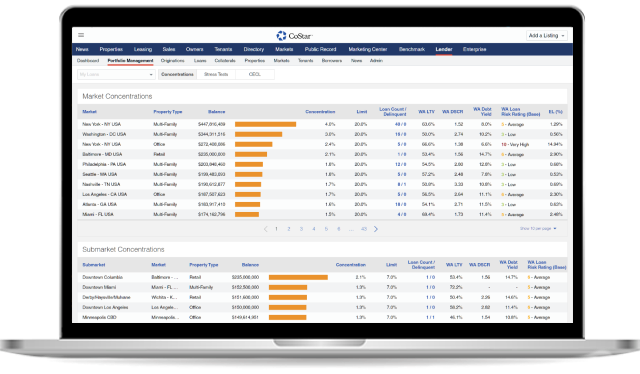Open loan count link for Downtown Miami row

click(x=431, y=287)
